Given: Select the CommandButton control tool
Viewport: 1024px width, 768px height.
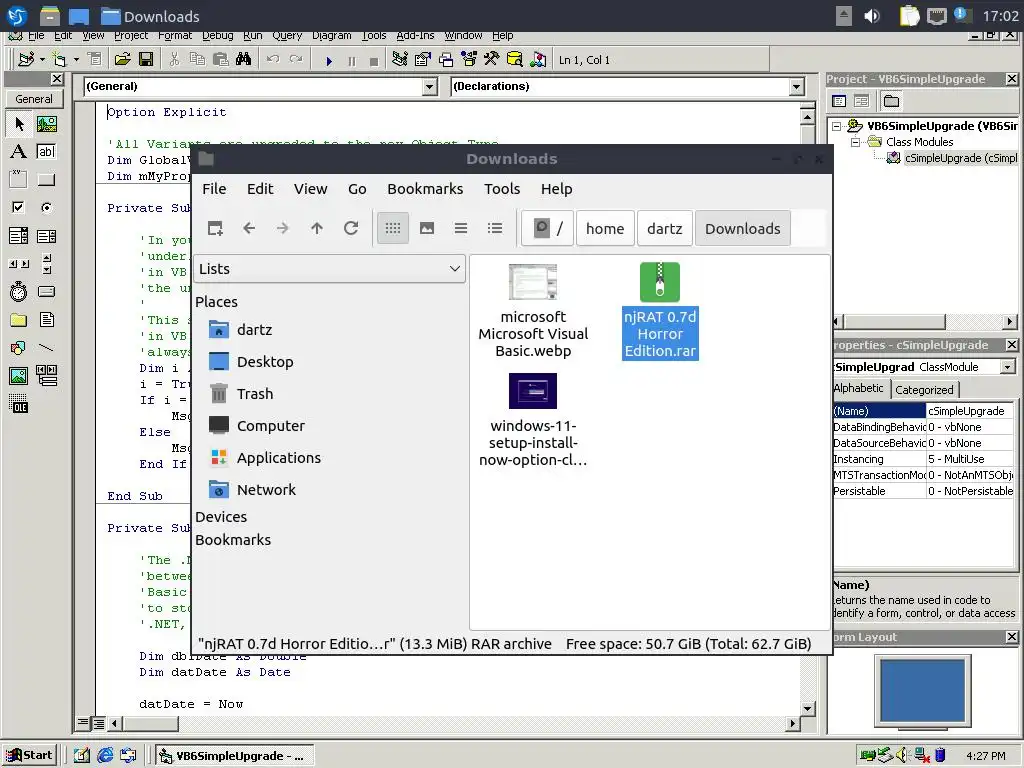Looking at the screenshot, I should [46, 180].
